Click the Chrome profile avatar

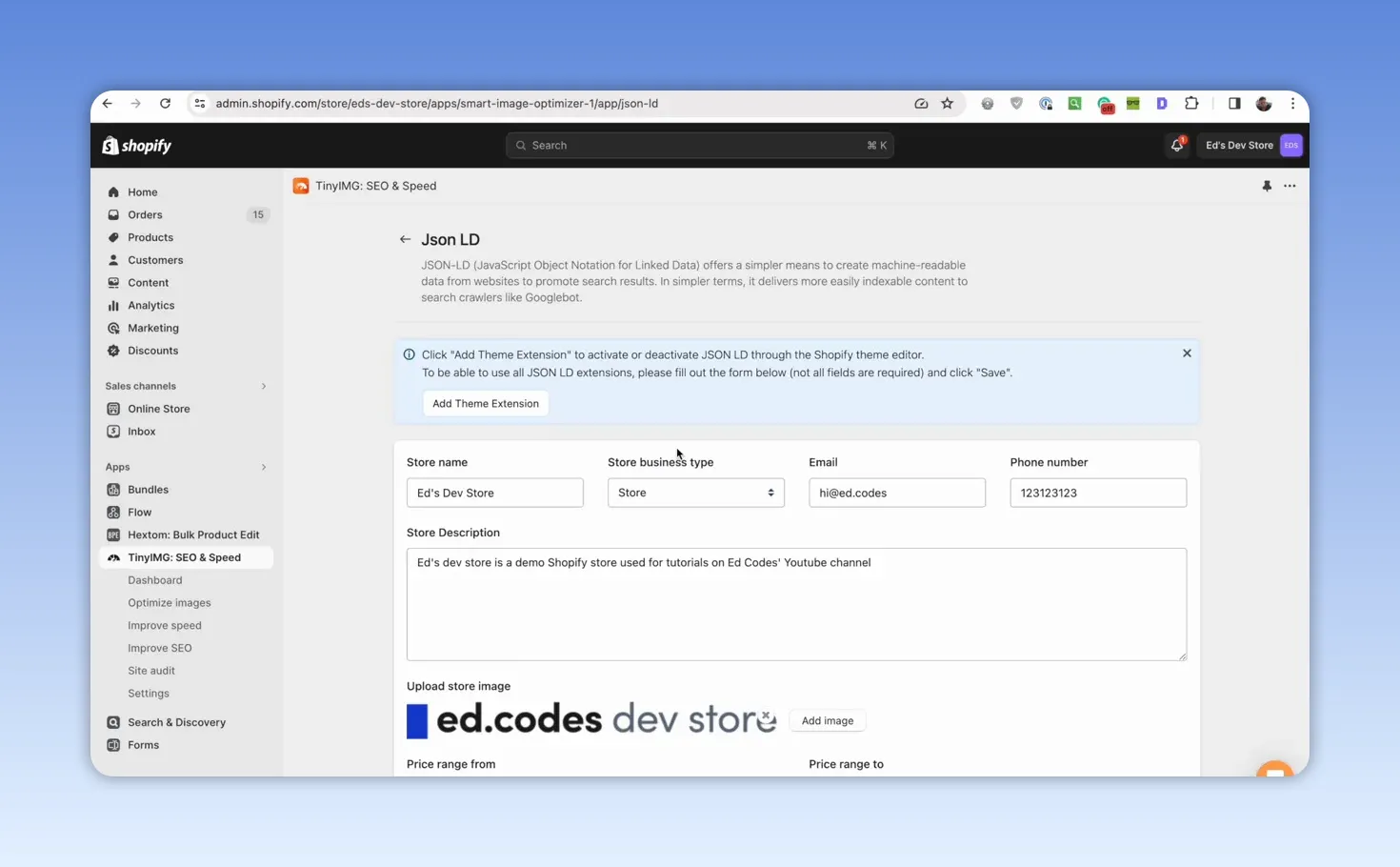point(1264,104)
